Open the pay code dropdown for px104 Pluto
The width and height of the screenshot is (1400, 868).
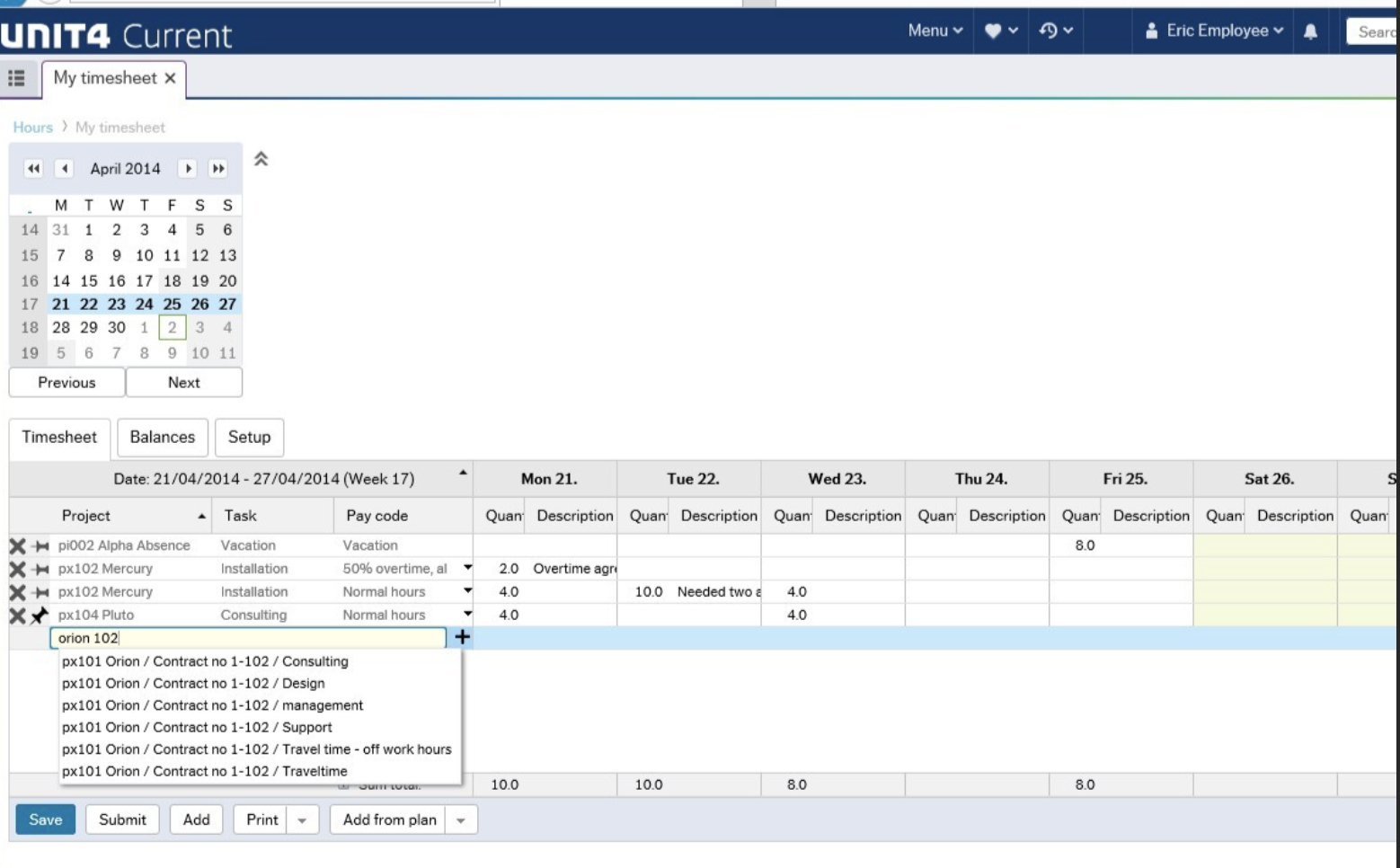tap(466, 615)
